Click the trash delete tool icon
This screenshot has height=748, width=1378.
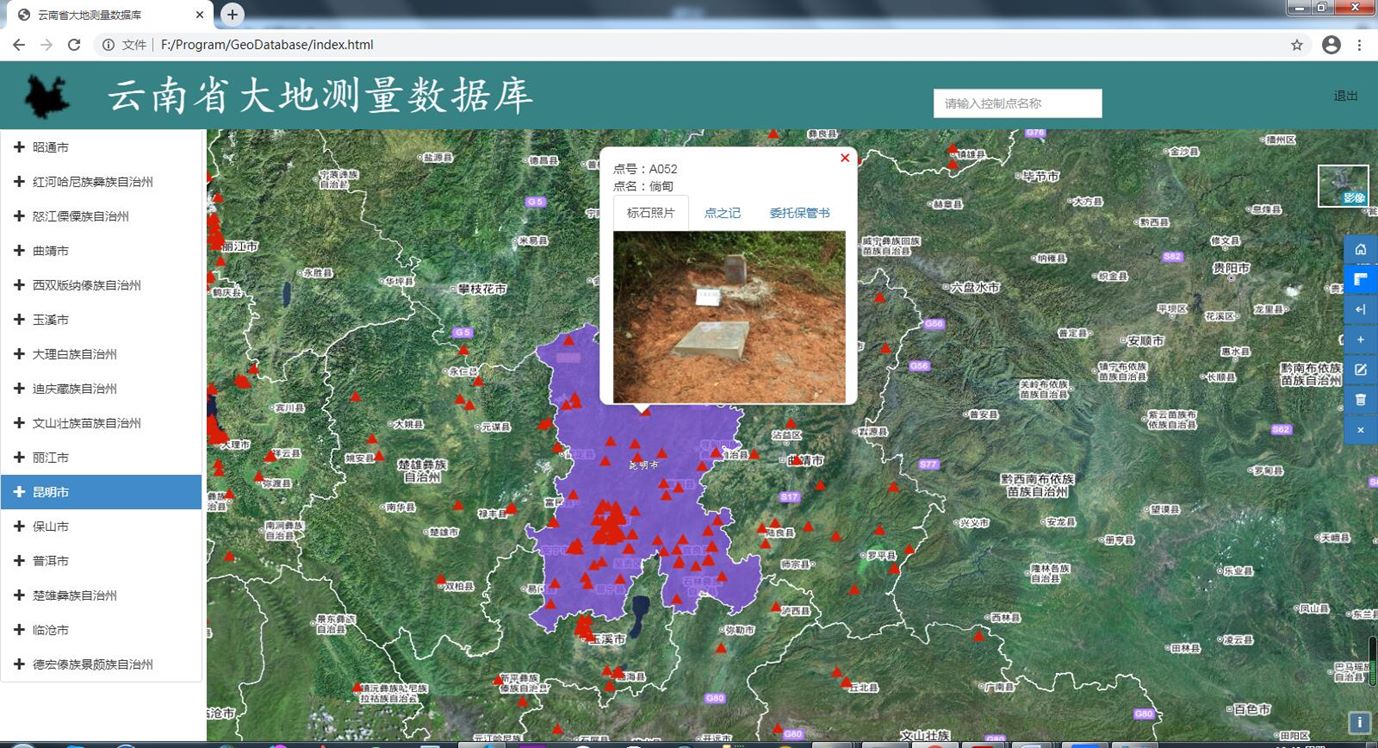point(1360,400)
